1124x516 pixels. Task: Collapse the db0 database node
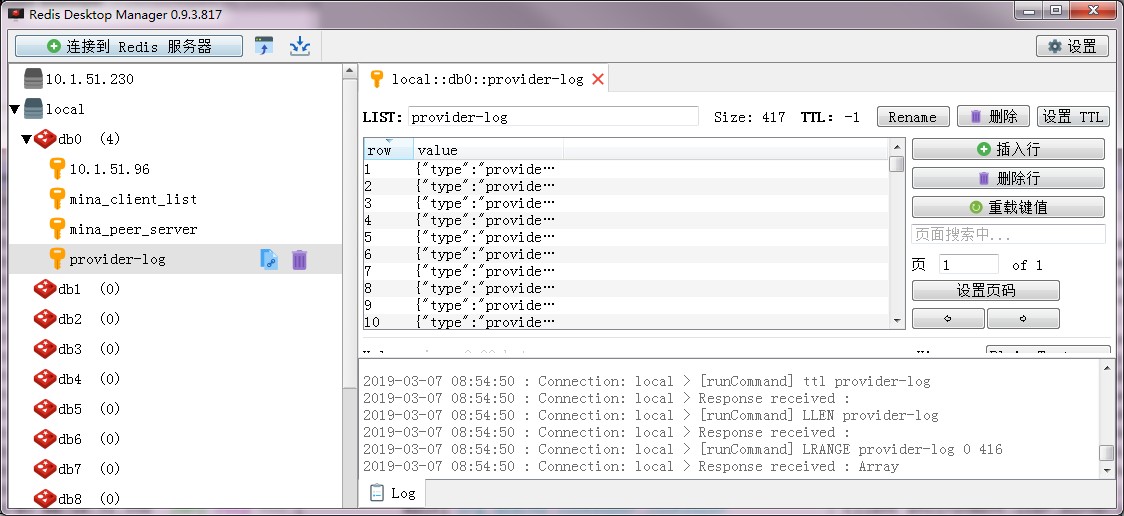[x=26, y=139]
